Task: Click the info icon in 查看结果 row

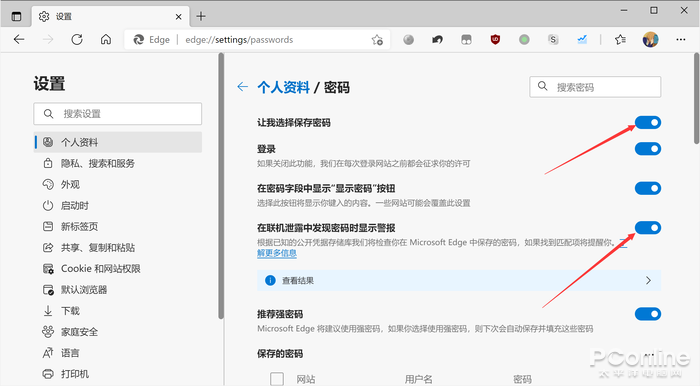Action: 270,280
